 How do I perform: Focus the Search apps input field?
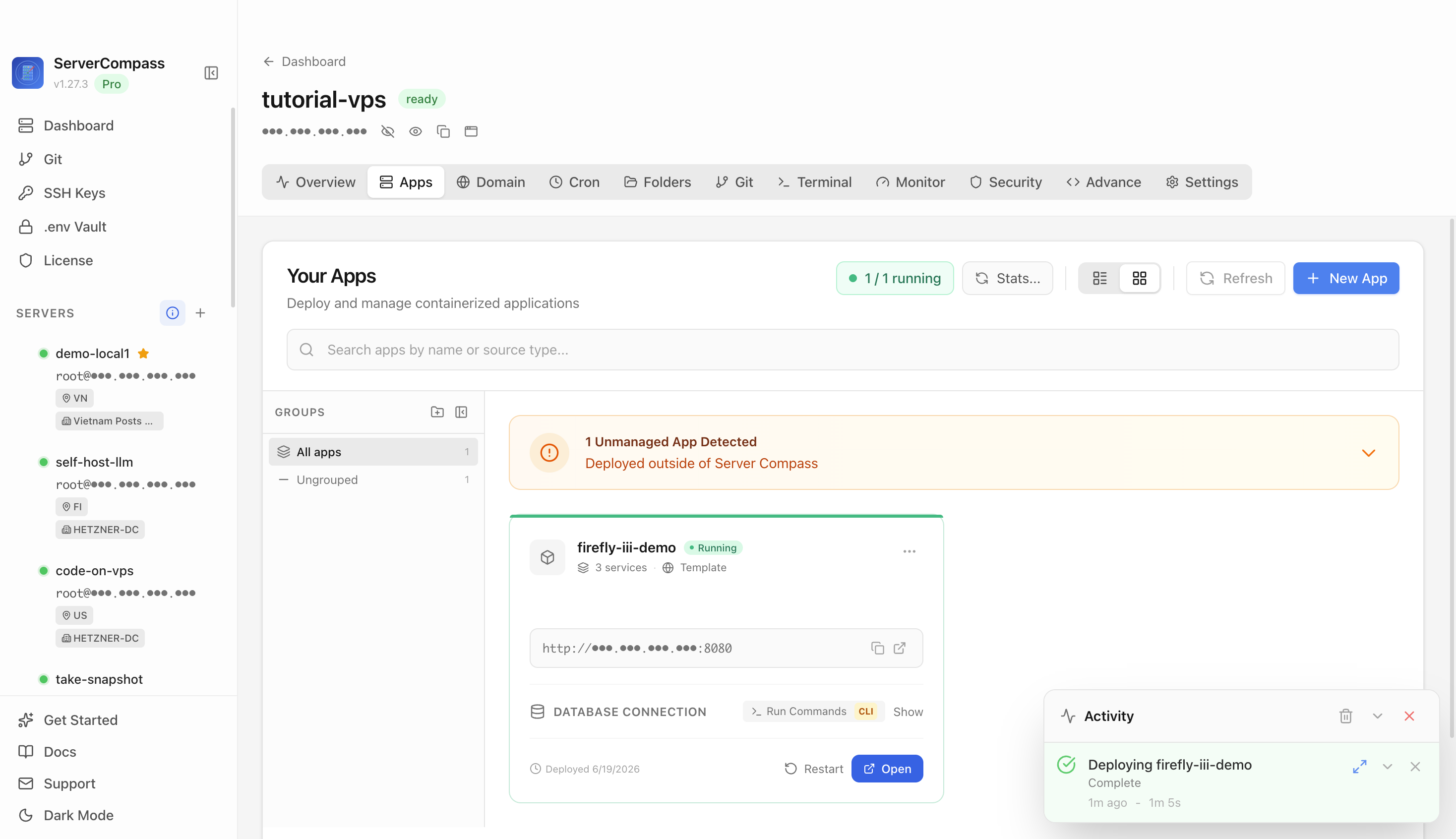point(843,350)
